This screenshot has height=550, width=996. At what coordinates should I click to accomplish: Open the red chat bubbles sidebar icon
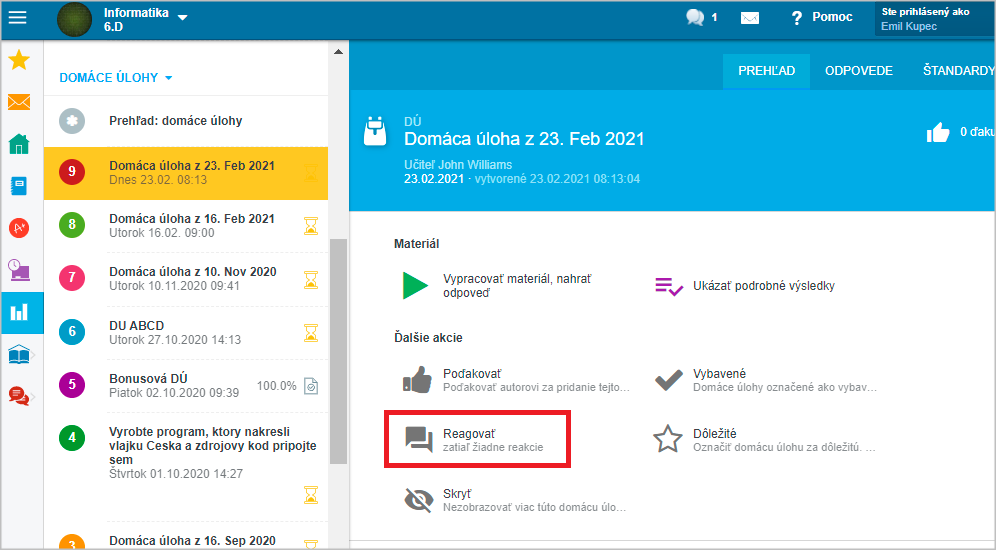(19, 396)
